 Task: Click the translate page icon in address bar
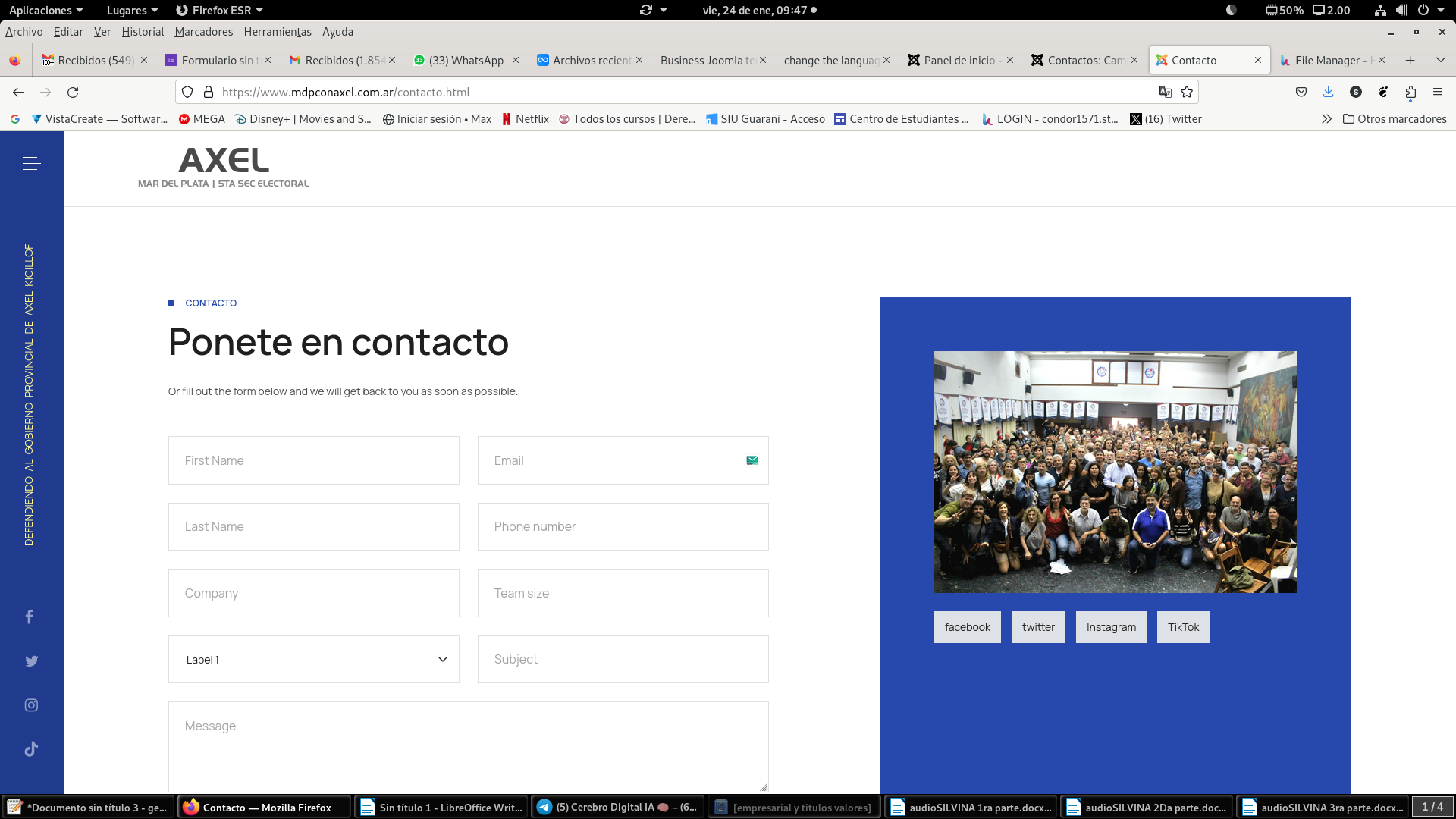coord(1165,92)
